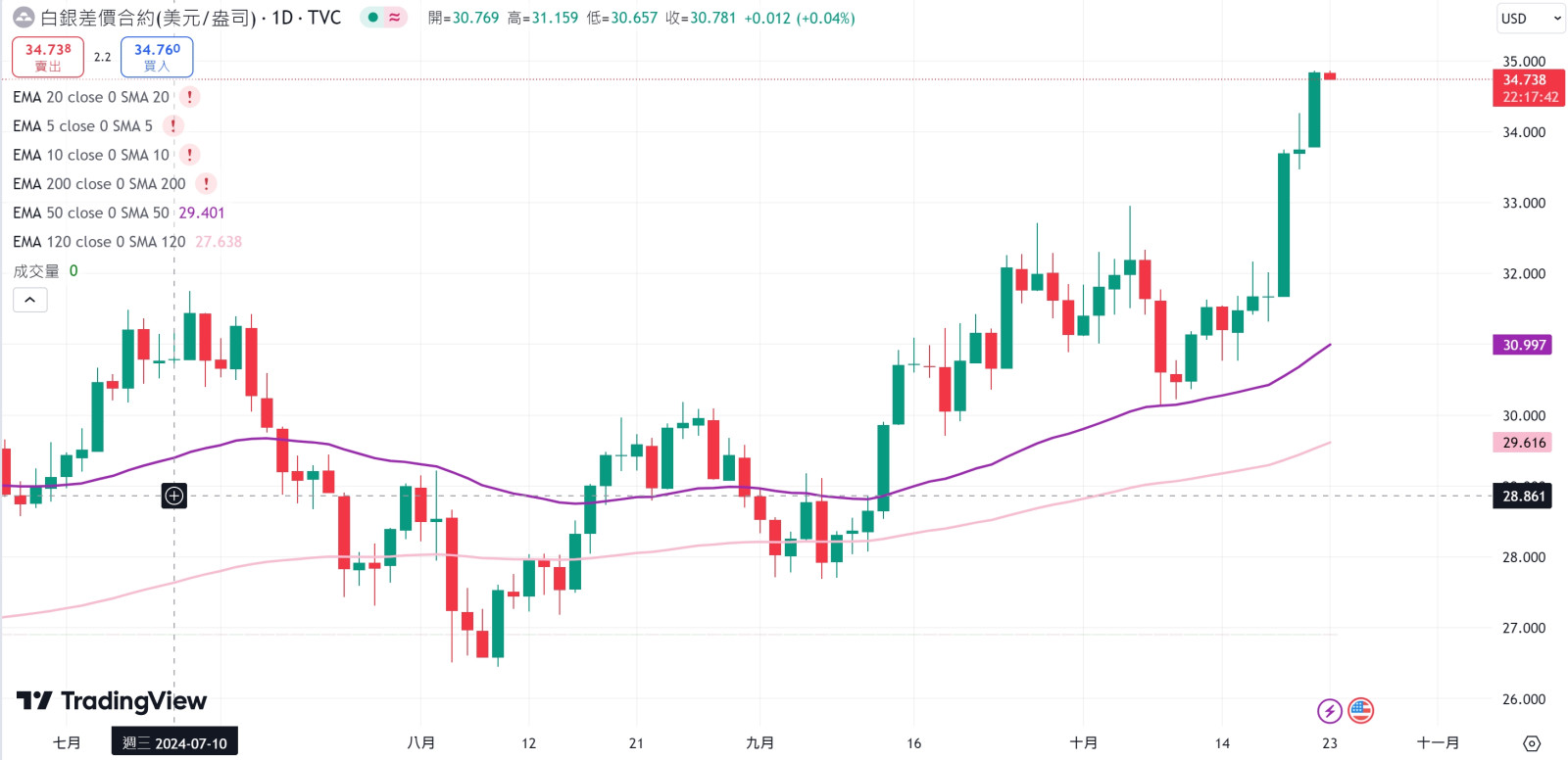Click the crosshair plus button on chart
1568x760 pixels.
(174, 496)
